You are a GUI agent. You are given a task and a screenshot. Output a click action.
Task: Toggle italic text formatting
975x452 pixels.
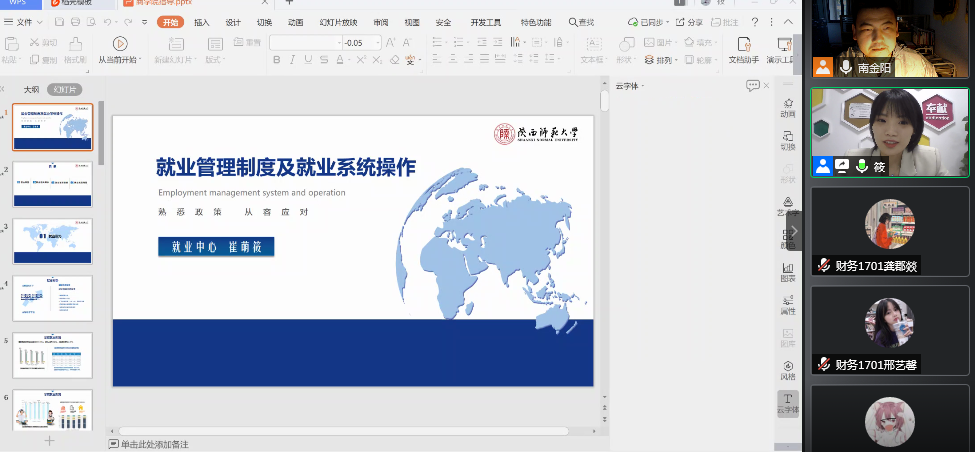[x=291, y=60]
